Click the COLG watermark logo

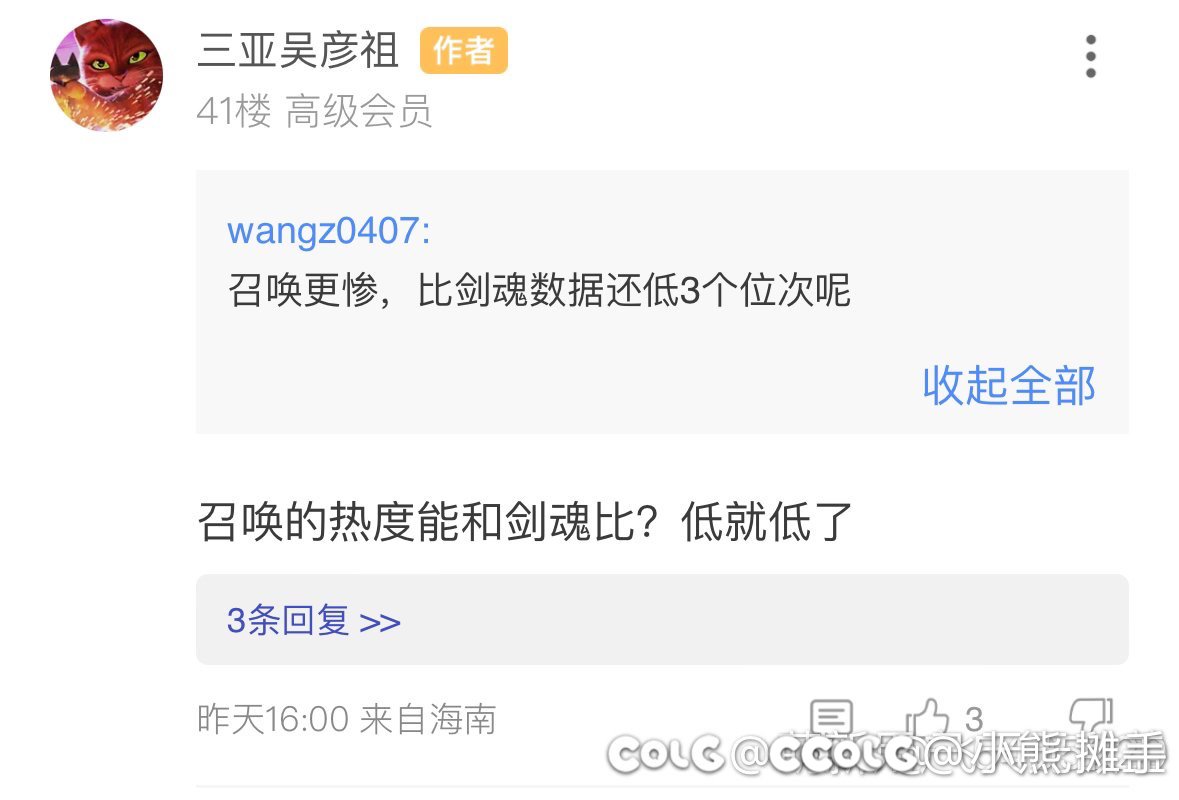[665, 753]
